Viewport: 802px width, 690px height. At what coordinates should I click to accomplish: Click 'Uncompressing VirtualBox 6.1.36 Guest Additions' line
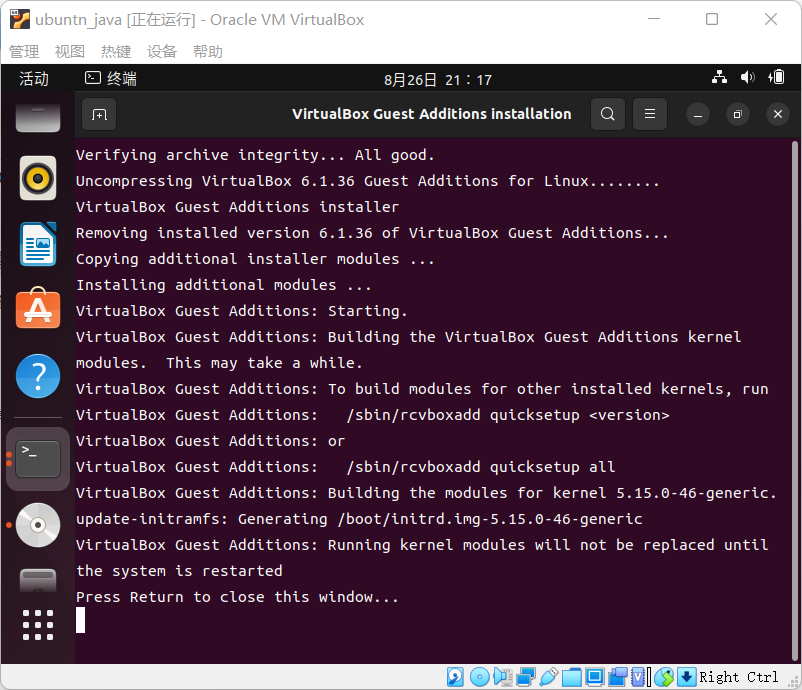tap(368, 181)
